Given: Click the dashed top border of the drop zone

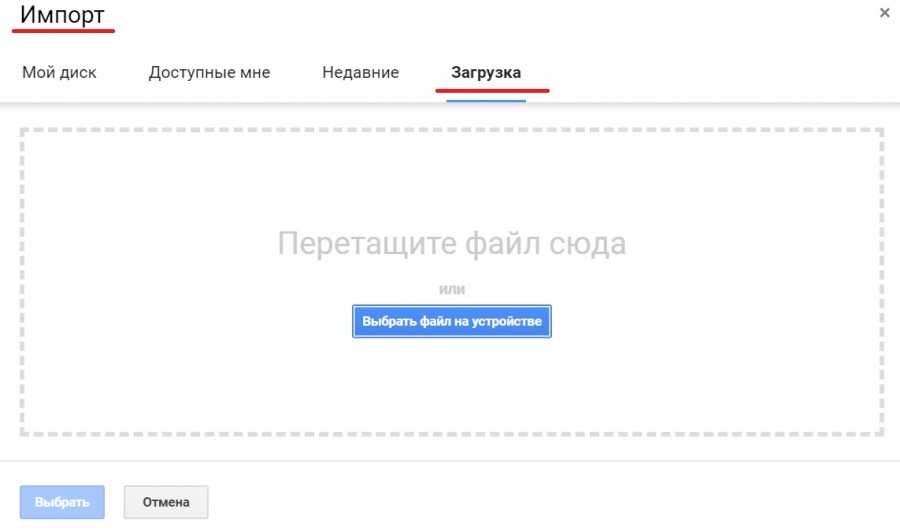Looking at the screenshot, I should 451,130.
